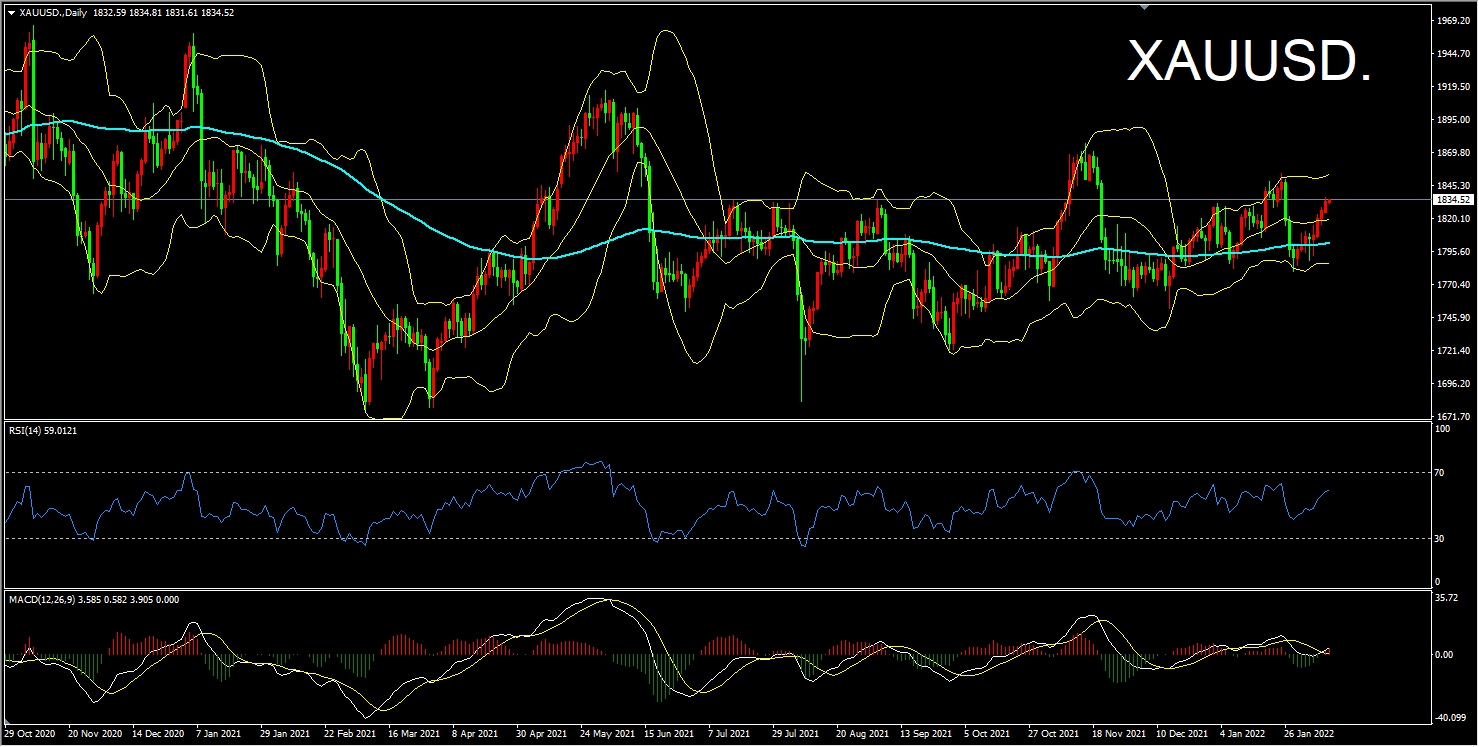The width and height of the screenshot is (1479, 747).
Task: Click the 1944.70 price scale label
Action: [x=1452, y=53]
